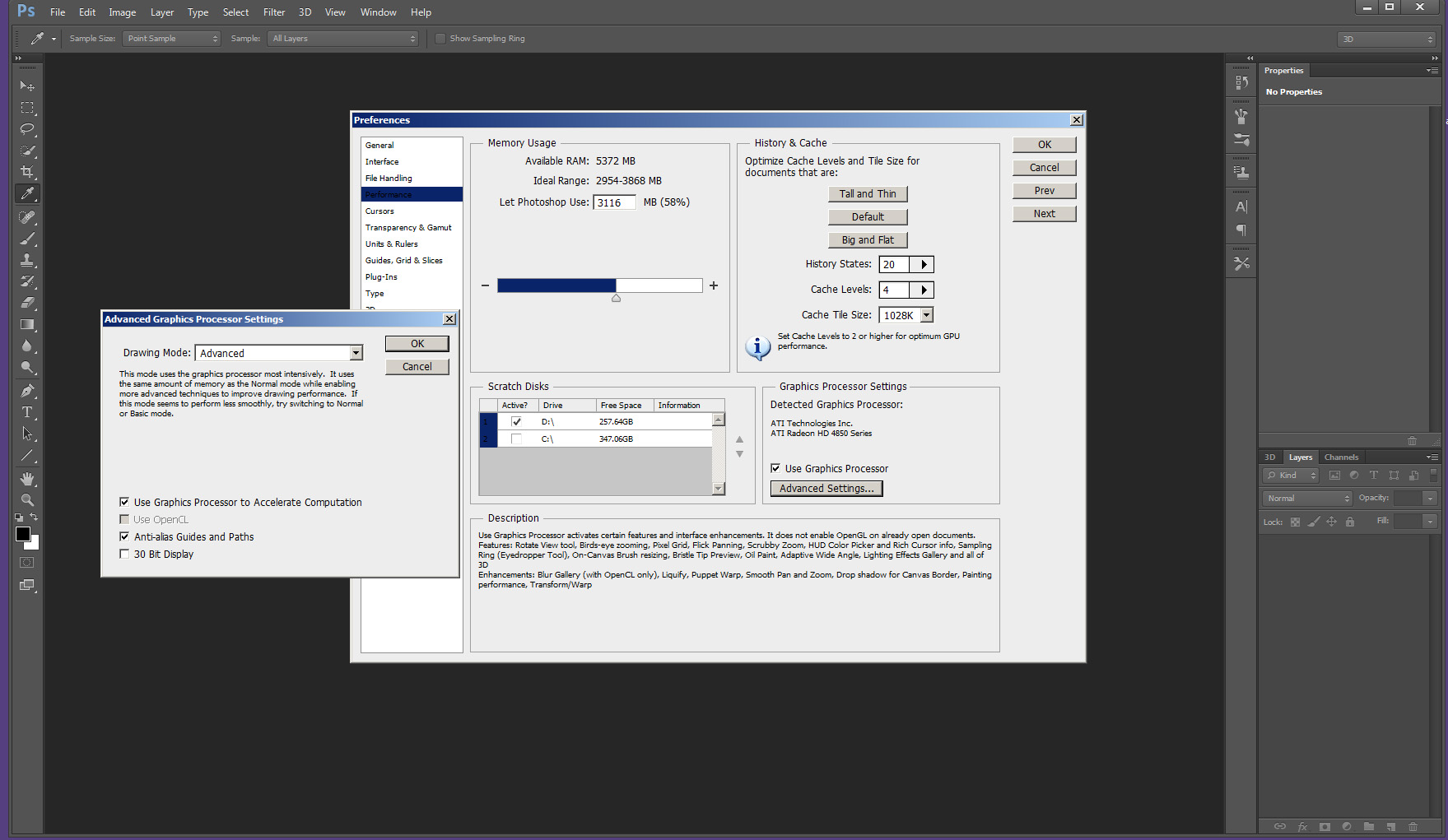
Task: Uncheck Anti-alias Guides and Paths
Action: click(x=124, y=536)
